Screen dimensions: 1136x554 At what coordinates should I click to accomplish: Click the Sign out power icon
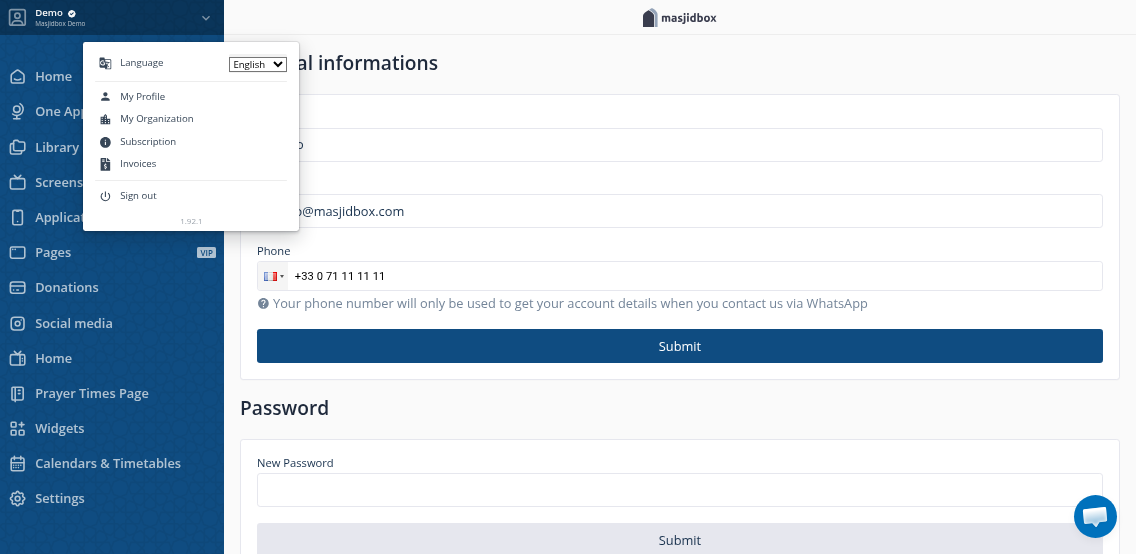tap(105, 196)
